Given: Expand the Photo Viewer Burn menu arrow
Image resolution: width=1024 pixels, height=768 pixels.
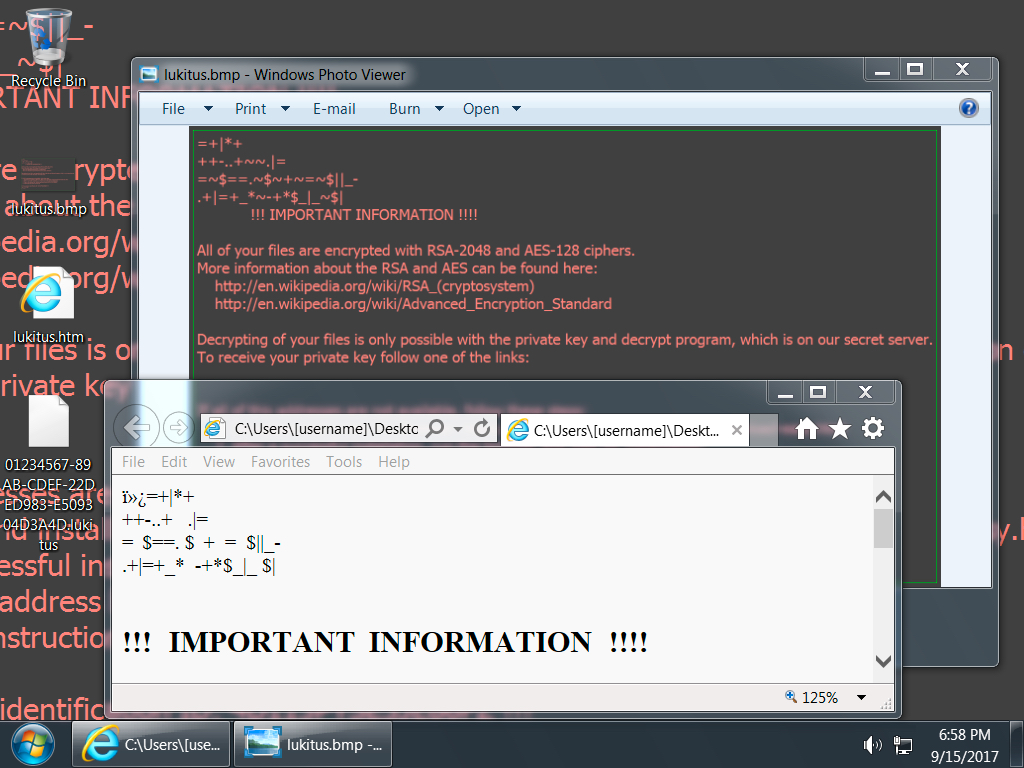Looking at the screenshot, I should click(x=440, y=108).
